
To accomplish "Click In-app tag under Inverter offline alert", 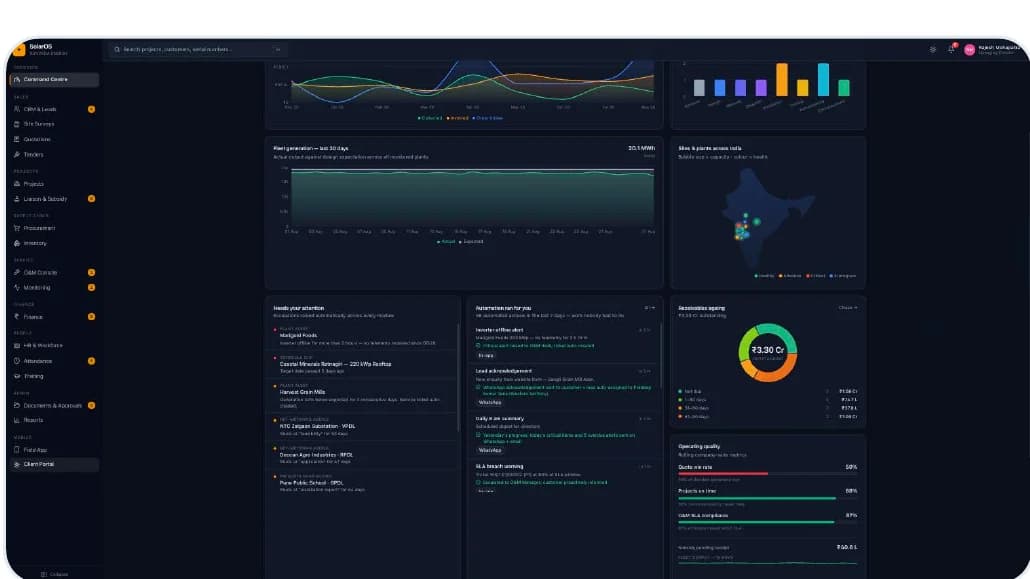I will (x=485, y=356).
